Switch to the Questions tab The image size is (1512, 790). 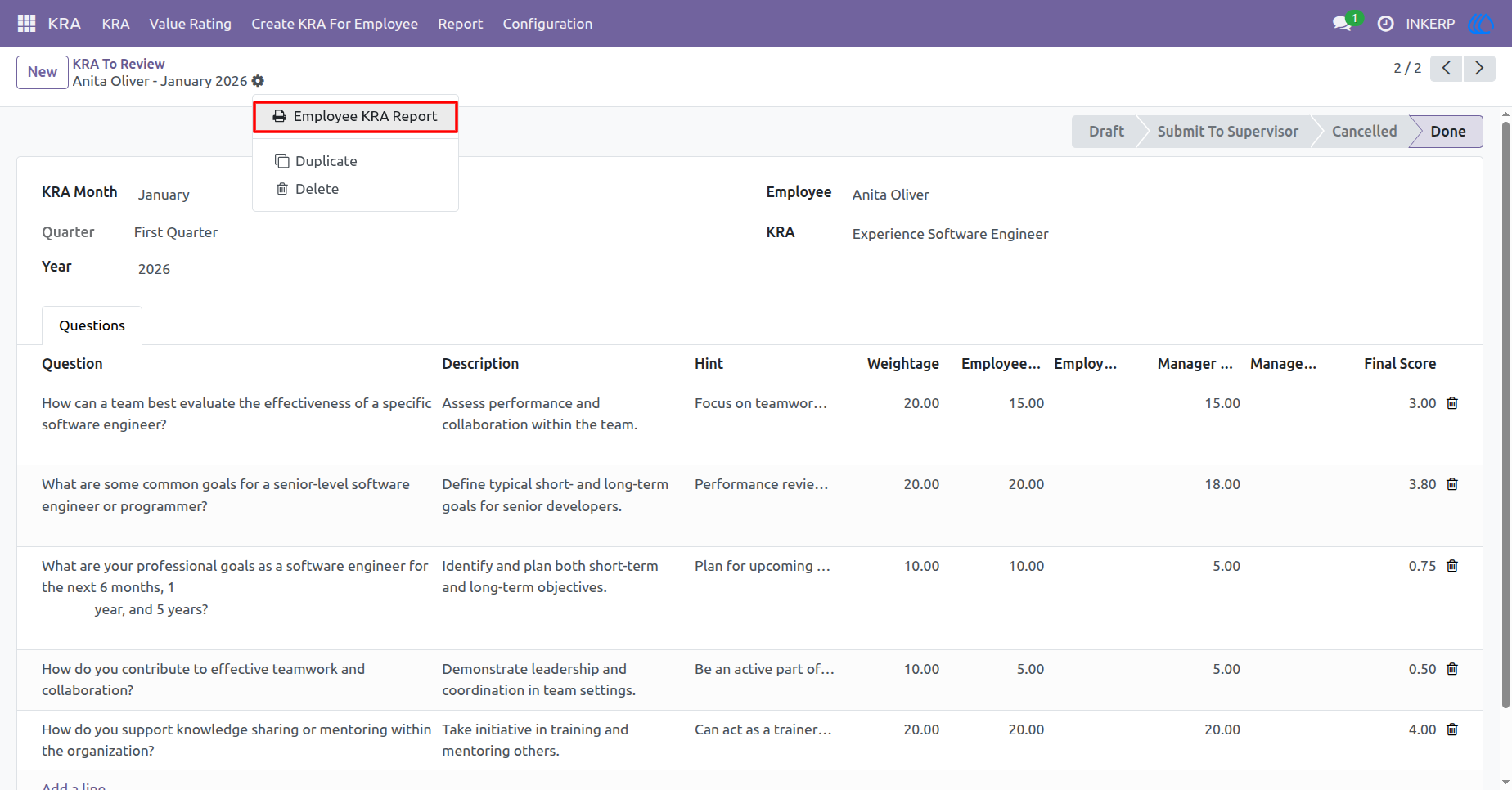tap(92, 325)
